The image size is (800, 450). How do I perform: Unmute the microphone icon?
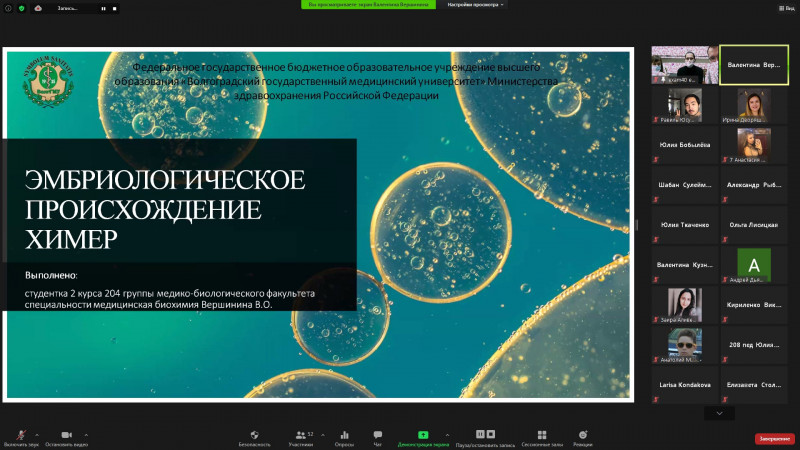[x=21, y=435]
